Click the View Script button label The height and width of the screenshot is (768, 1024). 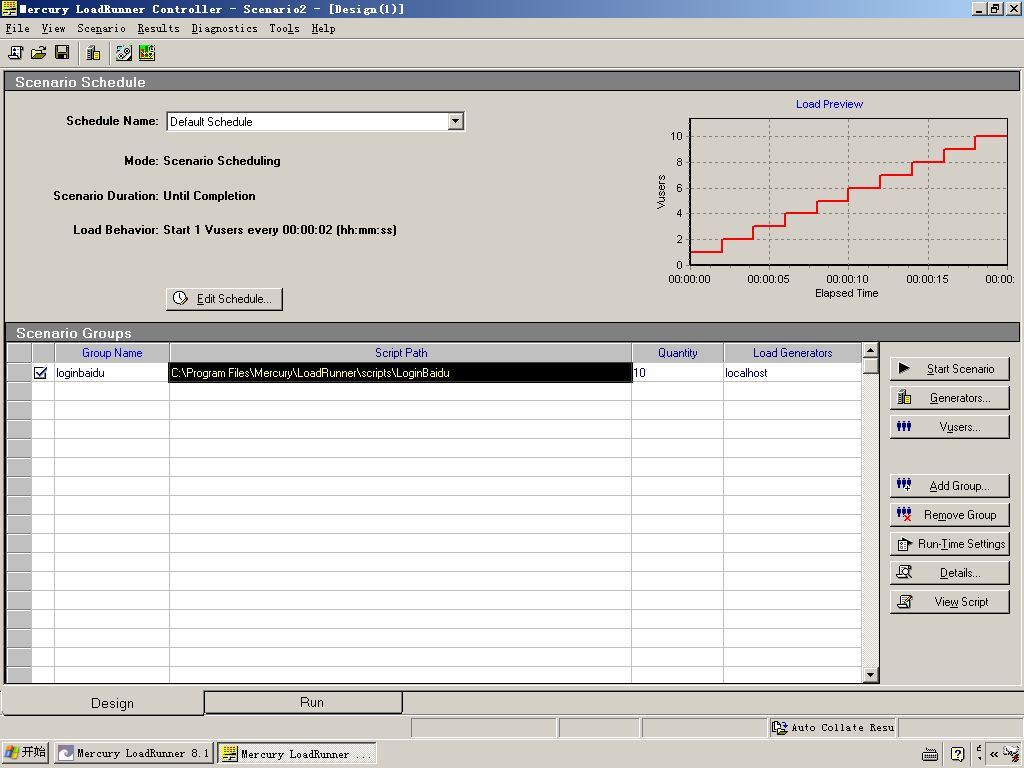pyautogui.click(x=961, y=602)
